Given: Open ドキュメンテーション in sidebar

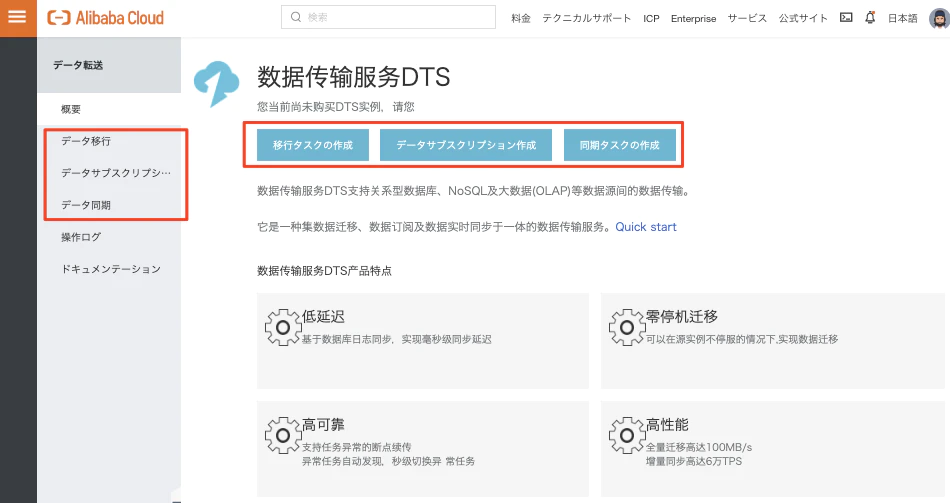Looking at the screenshot, I should [x=109, y=269].
